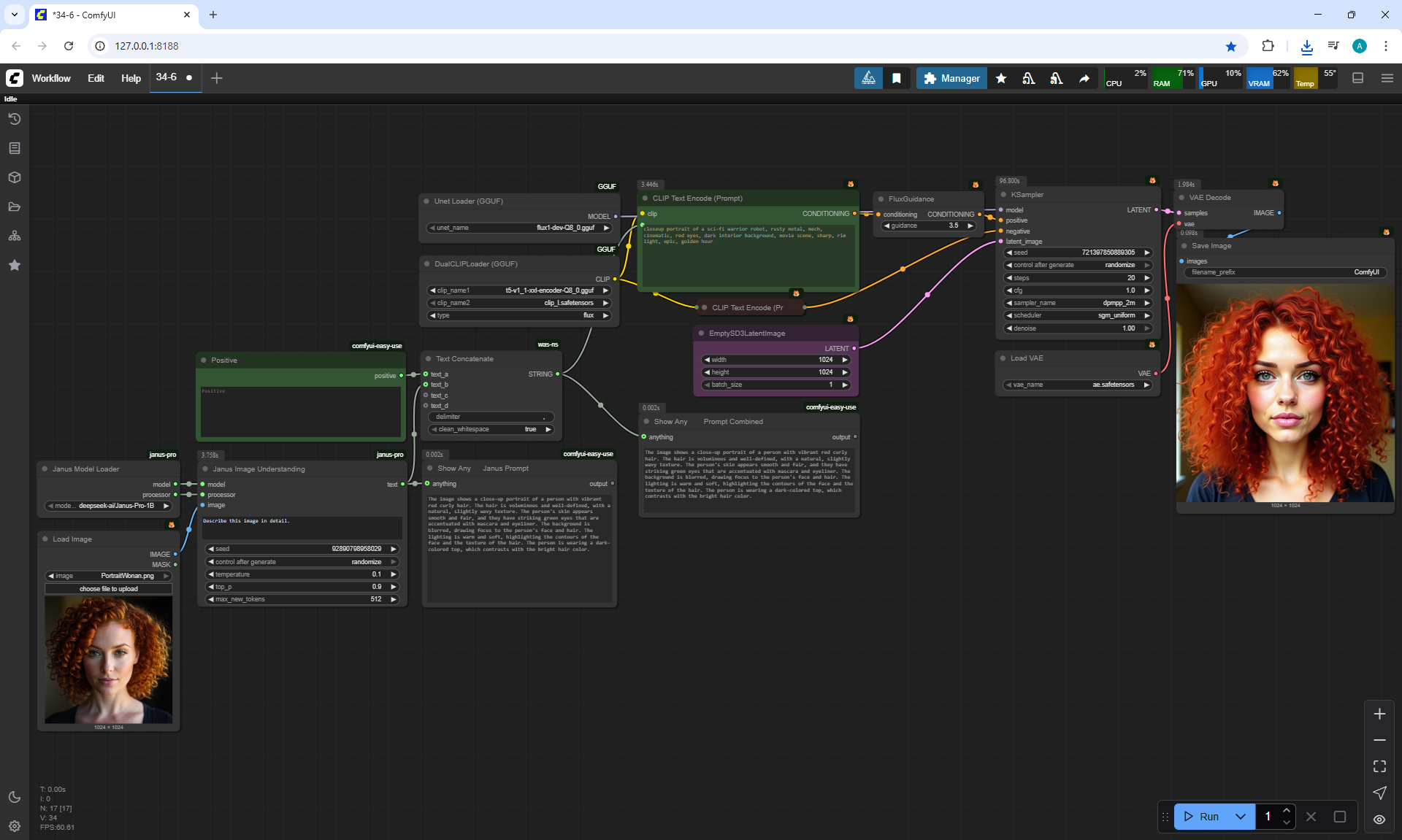Click the bookmark icon in top toolbar
Viewport: 1402px width, 840px height.
(x=896, y=78)
